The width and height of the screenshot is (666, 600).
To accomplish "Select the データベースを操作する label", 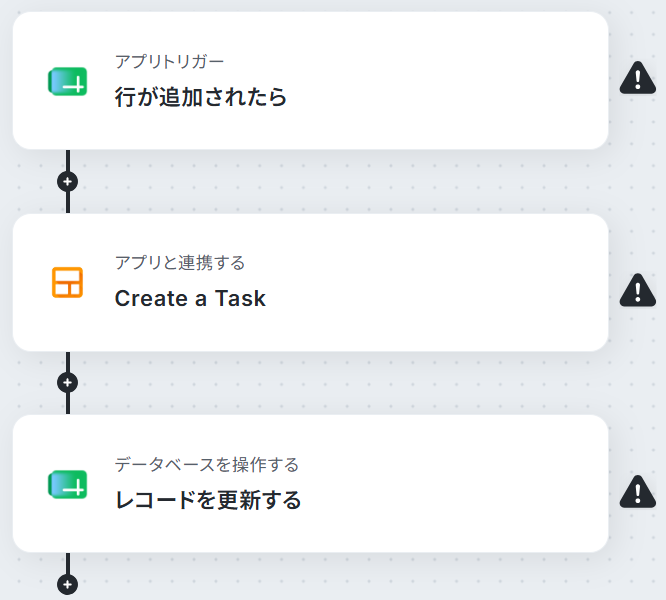I will click(206, 465).
